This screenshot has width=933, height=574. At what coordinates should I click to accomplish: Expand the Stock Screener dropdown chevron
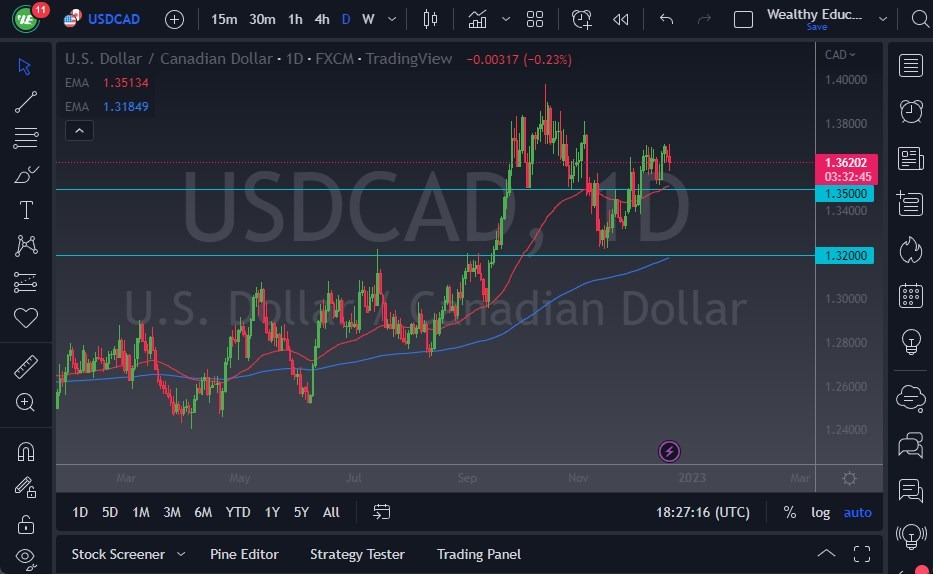181,554
